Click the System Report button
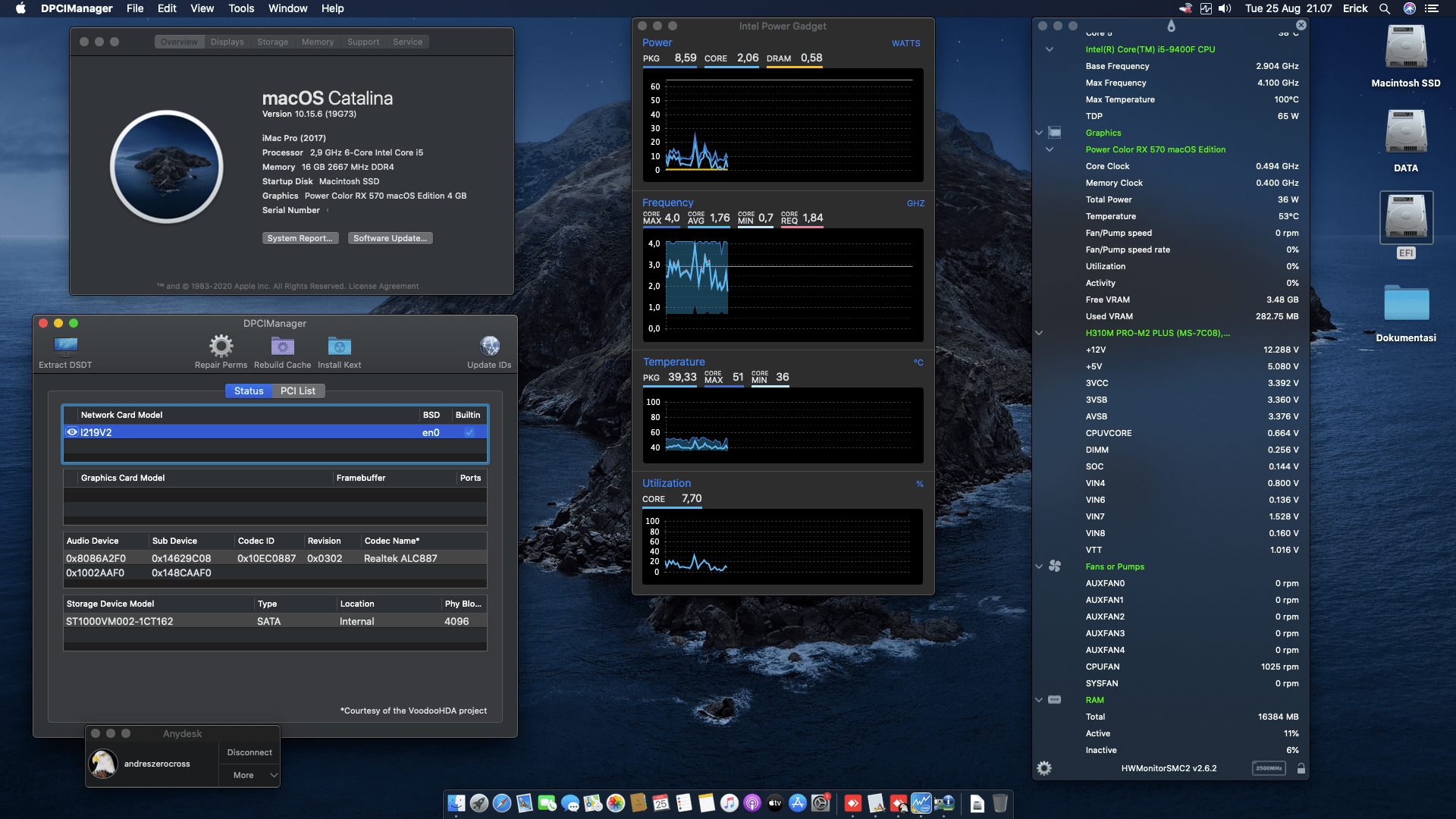1456x819 pixels. [300, 237]
